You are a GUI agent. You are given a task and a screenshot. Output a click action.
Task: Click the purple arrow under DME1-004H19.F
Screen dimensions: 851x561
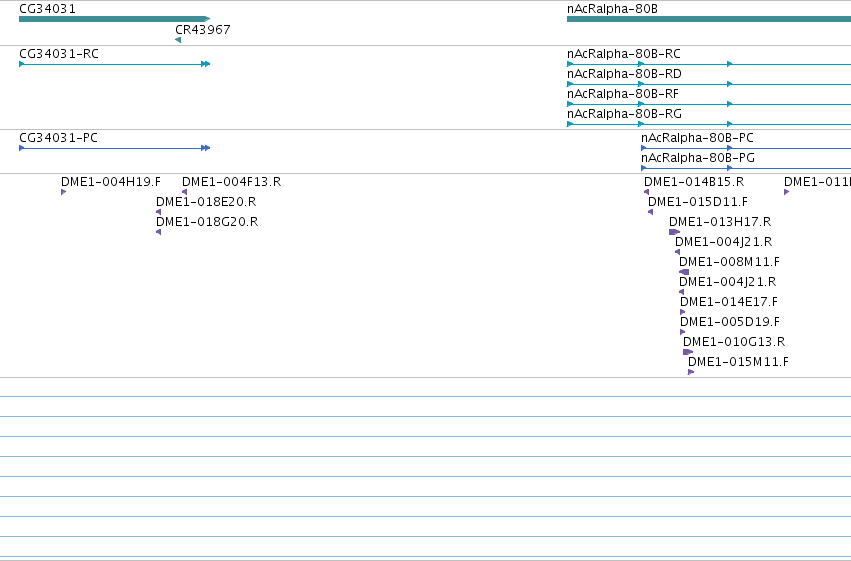click(63, 192)
